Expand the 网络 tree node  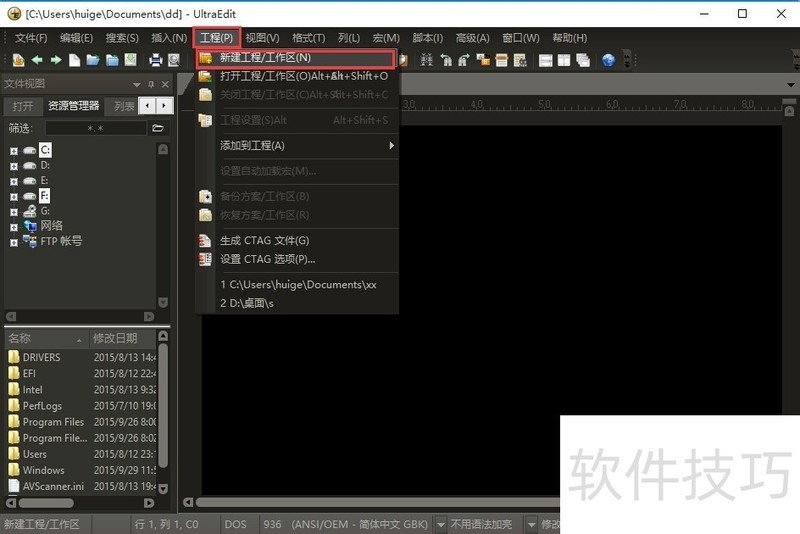[14, 227]
